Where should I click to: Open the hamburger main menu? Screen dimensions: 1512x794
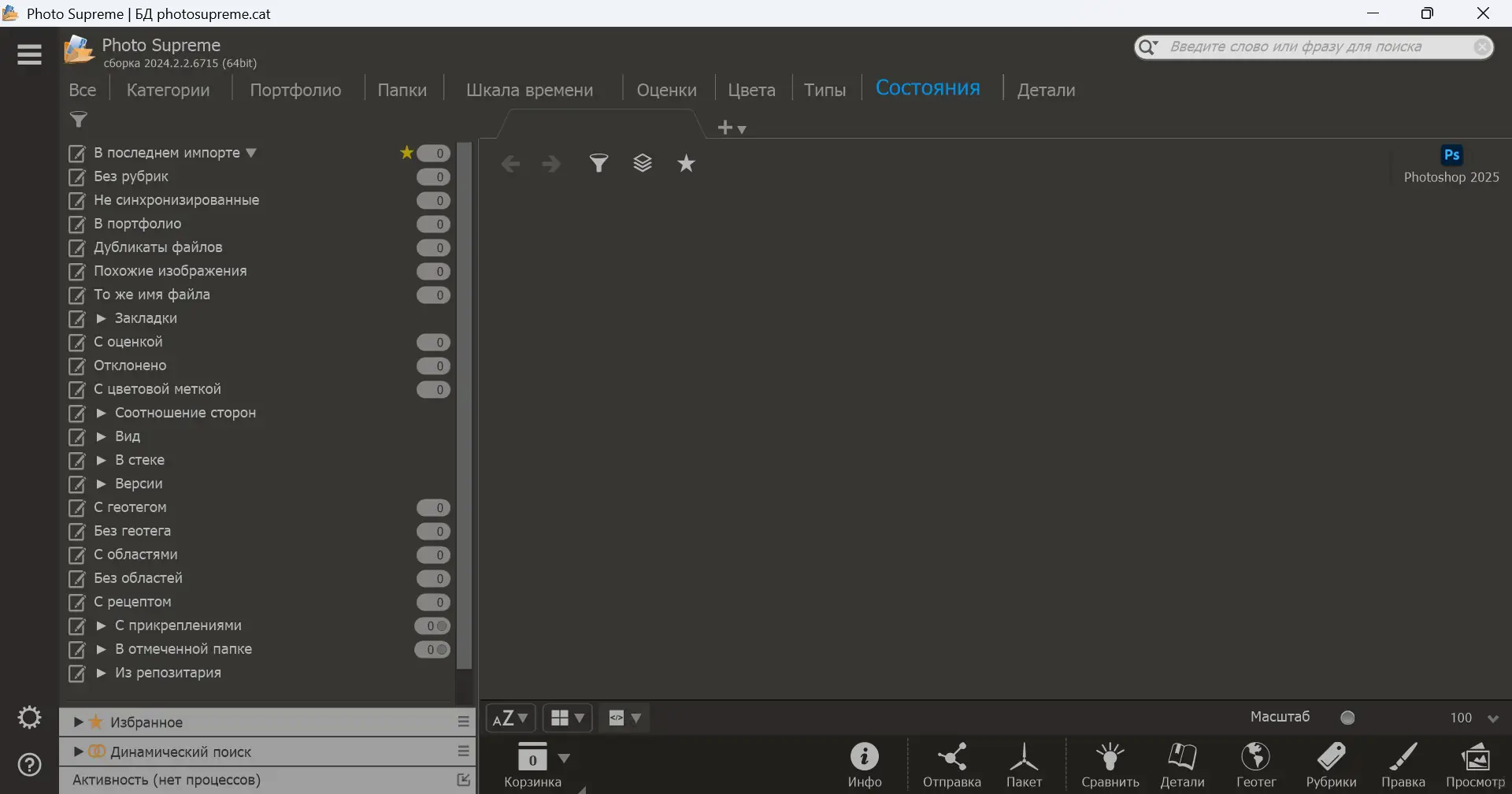pos(29,54)
